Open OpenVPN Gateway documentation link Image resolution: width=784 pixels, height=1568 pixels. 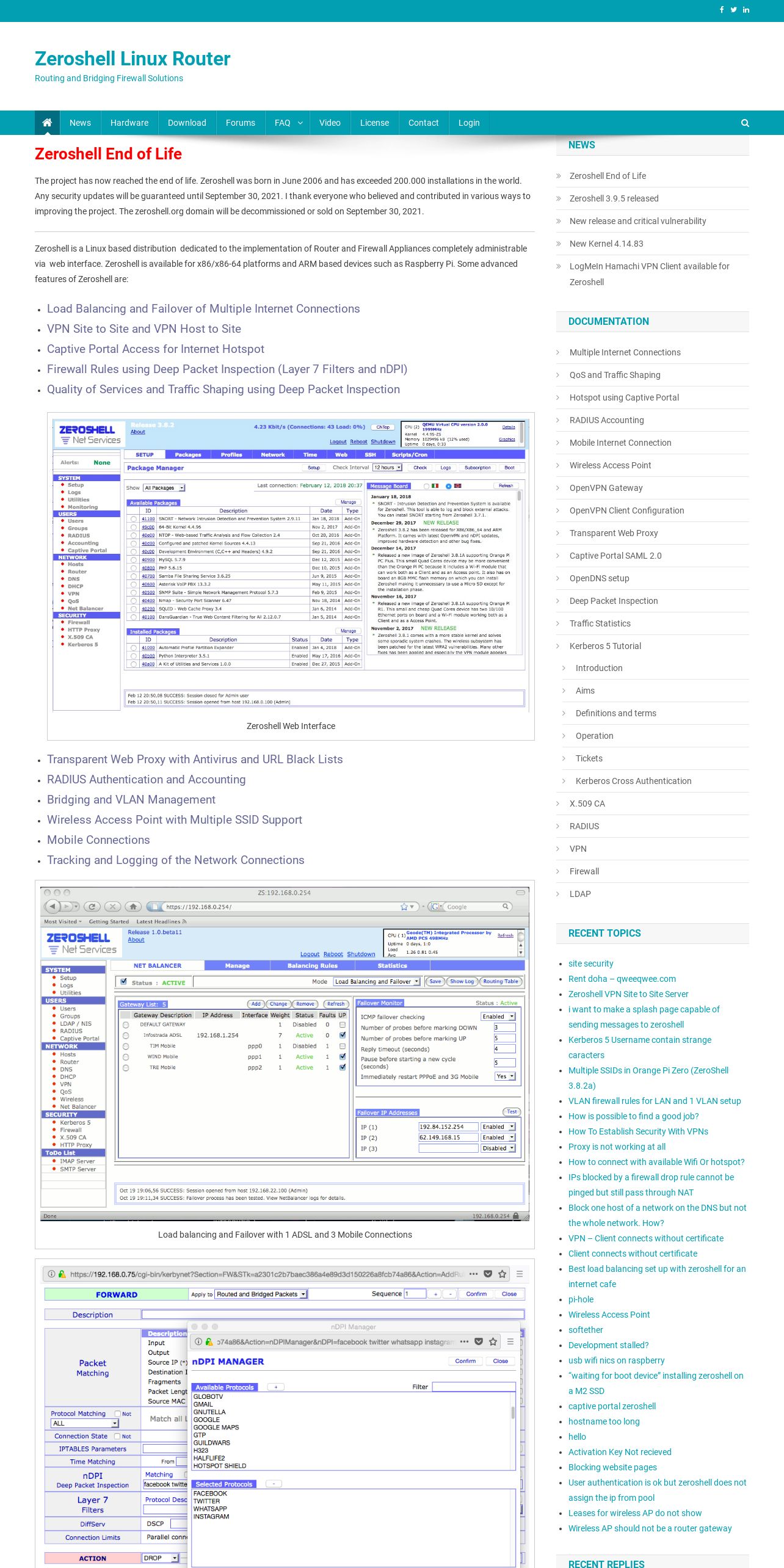(606, 488)
